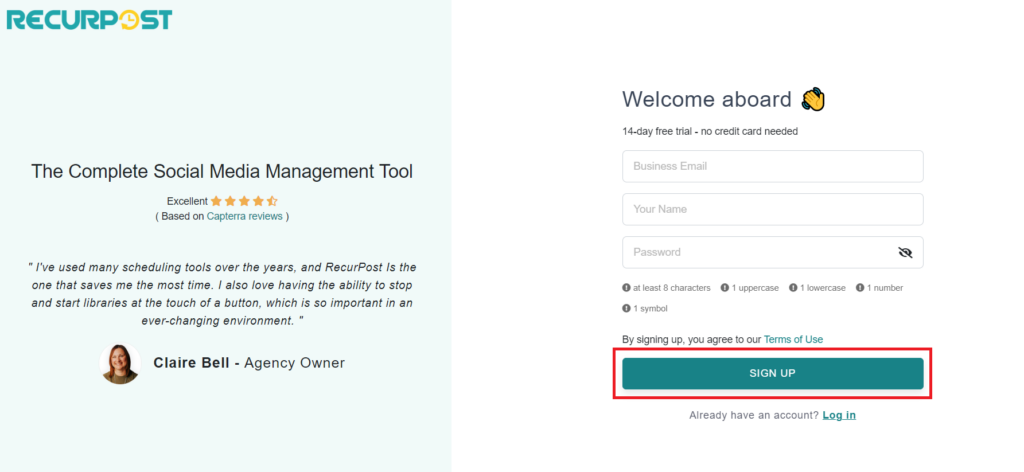Open the Capterra reviews link
Image resolution: width=1024 pixels, height=472 pixels.
click(x=244, y=216)
